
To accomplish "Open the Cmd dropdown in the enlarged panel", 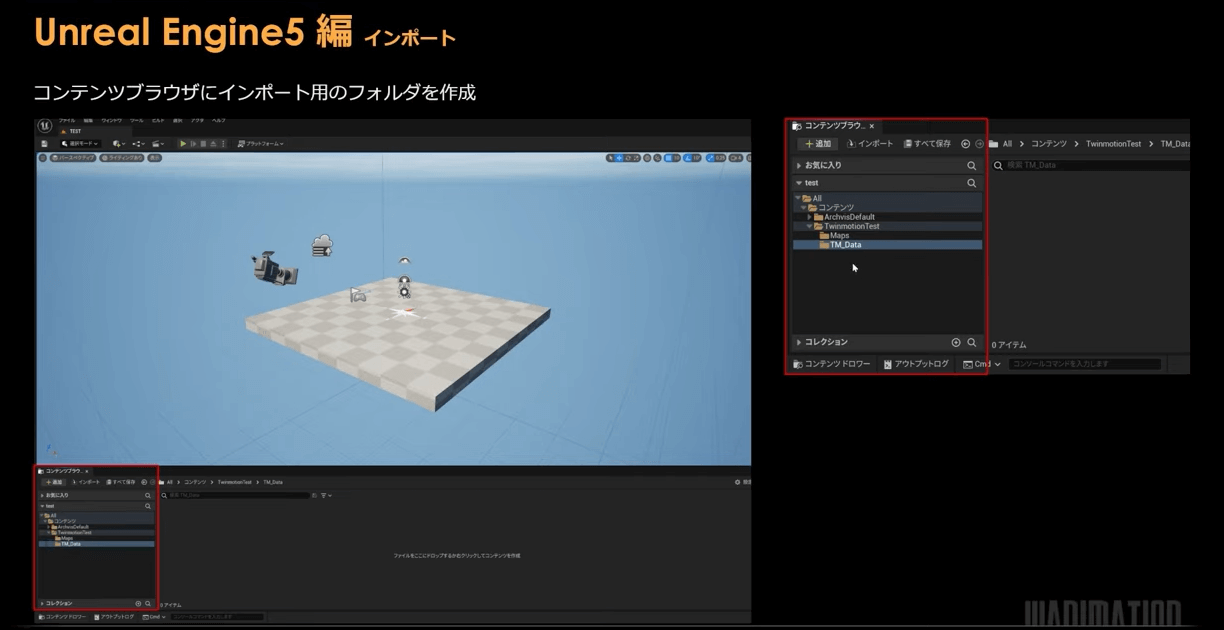I will coord(982,364).
